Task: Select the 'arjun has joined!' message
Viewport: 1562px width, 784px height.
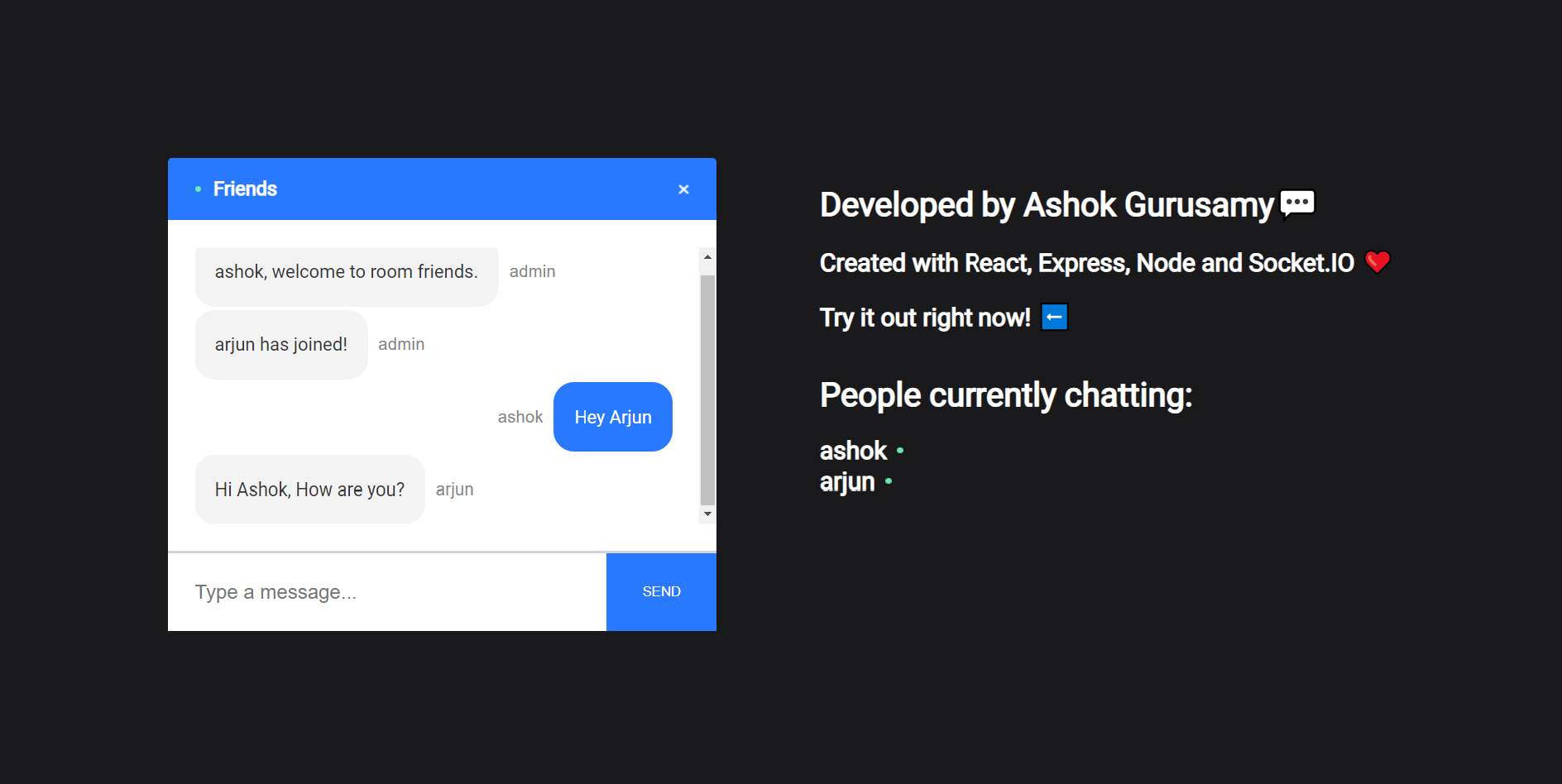Action: tap(281, 345)
